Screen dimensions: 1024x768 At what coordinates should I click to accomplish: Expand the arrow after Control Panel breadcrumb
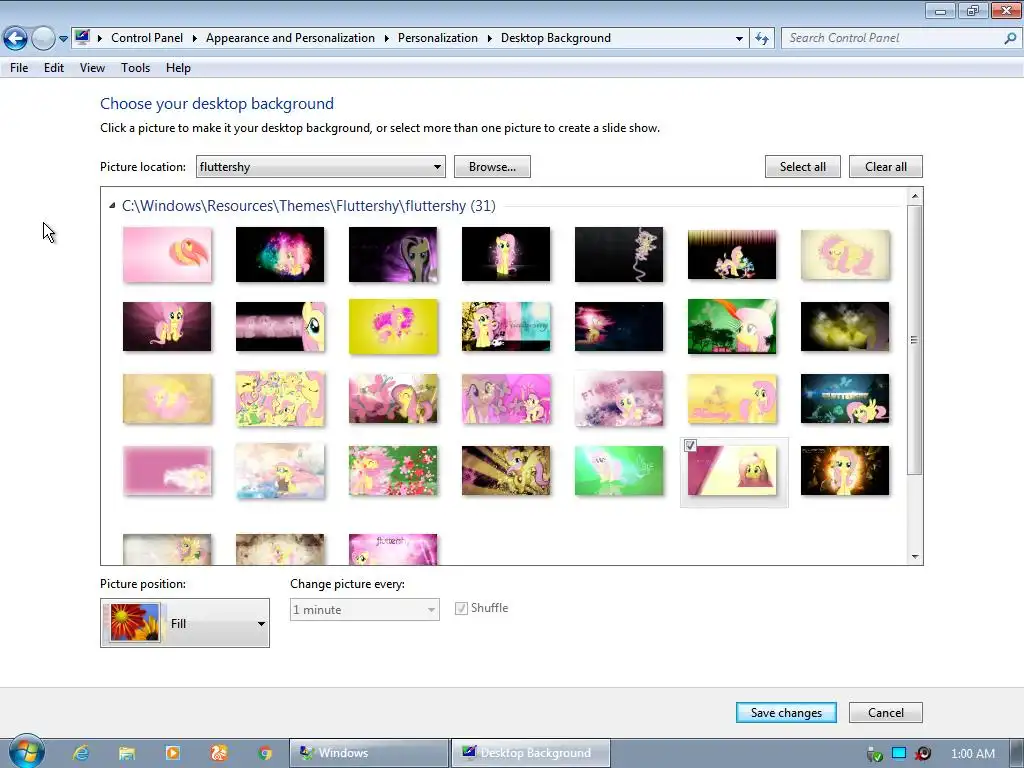(x=195, y=38)
